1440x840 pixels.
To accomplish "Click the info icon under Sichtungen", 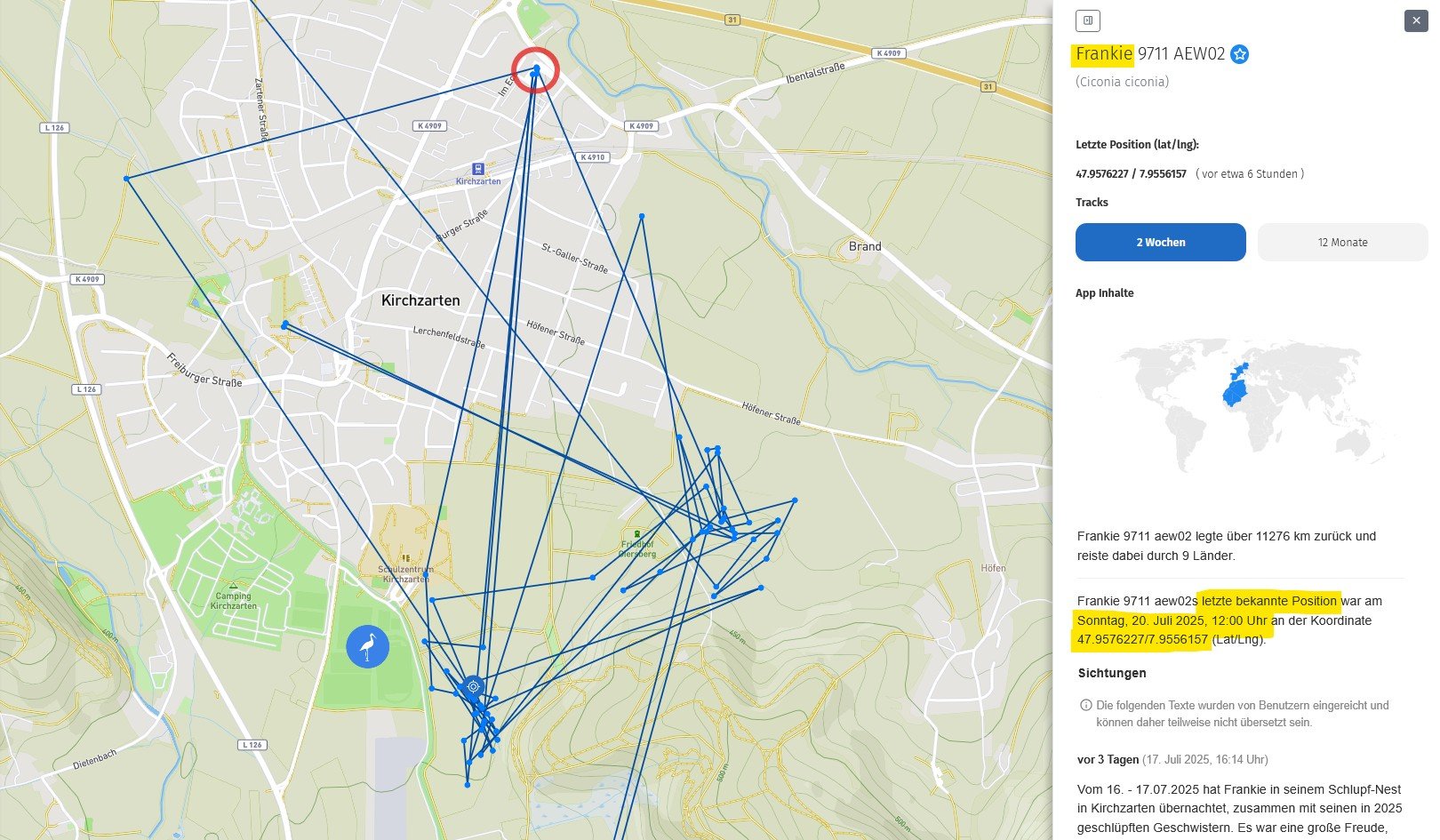I will [1085, 706].
